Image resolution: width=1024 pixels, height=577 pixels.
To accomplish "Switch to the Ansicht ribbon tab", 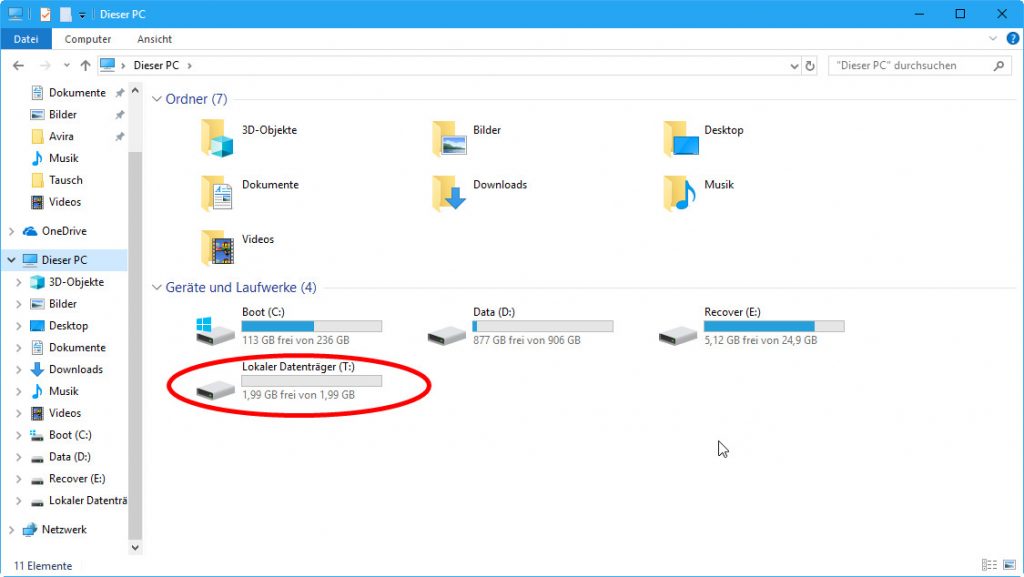I will pos(154,39).
